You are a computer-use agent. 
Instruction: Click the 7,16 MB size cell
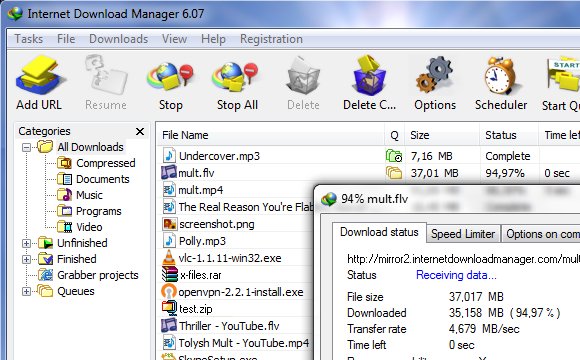(x=432, y=156)
